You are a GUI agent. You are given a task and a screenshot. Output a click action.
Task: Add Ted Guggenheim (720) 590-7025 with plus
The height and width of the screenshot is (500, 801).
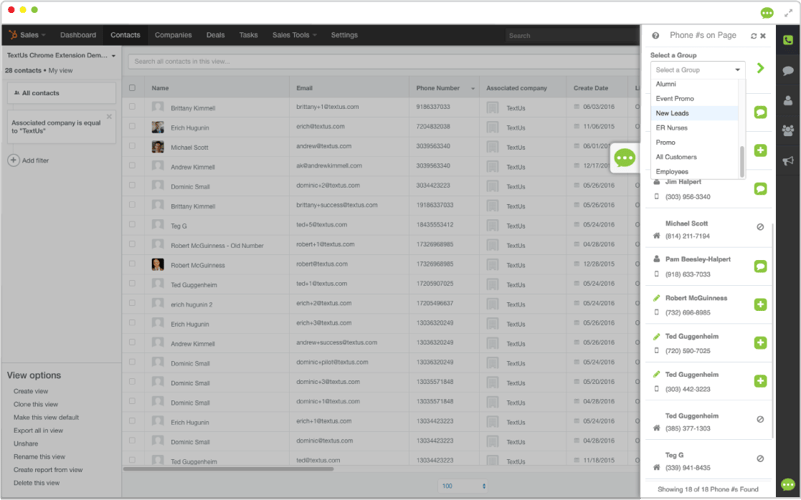pyautogui.click(x=760, y=343)
